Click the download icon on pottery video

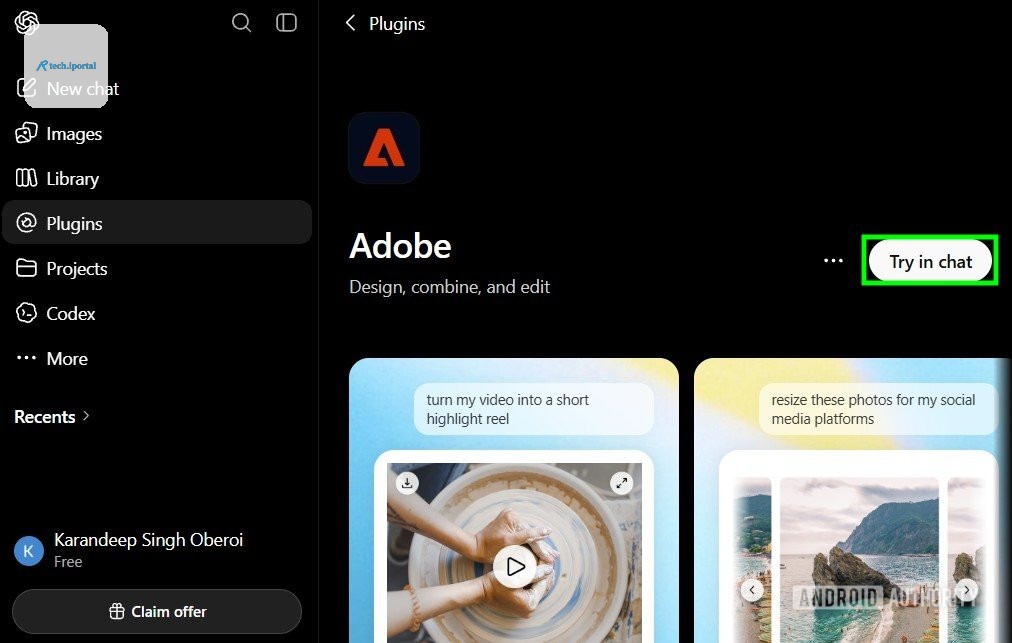coord(407,483)
